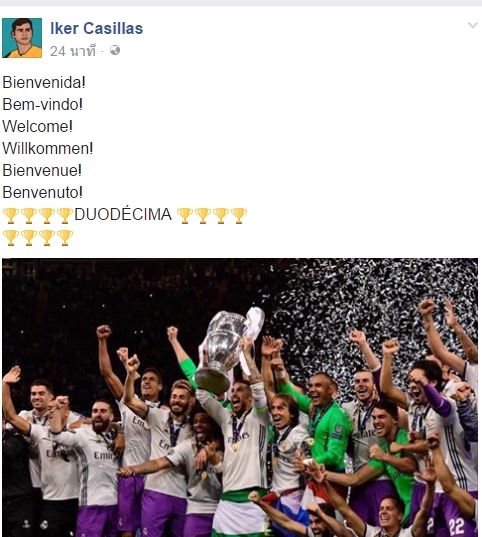Select the Bienvenida! text line
The image size is (482, 537).
click(x=44, y=83)
